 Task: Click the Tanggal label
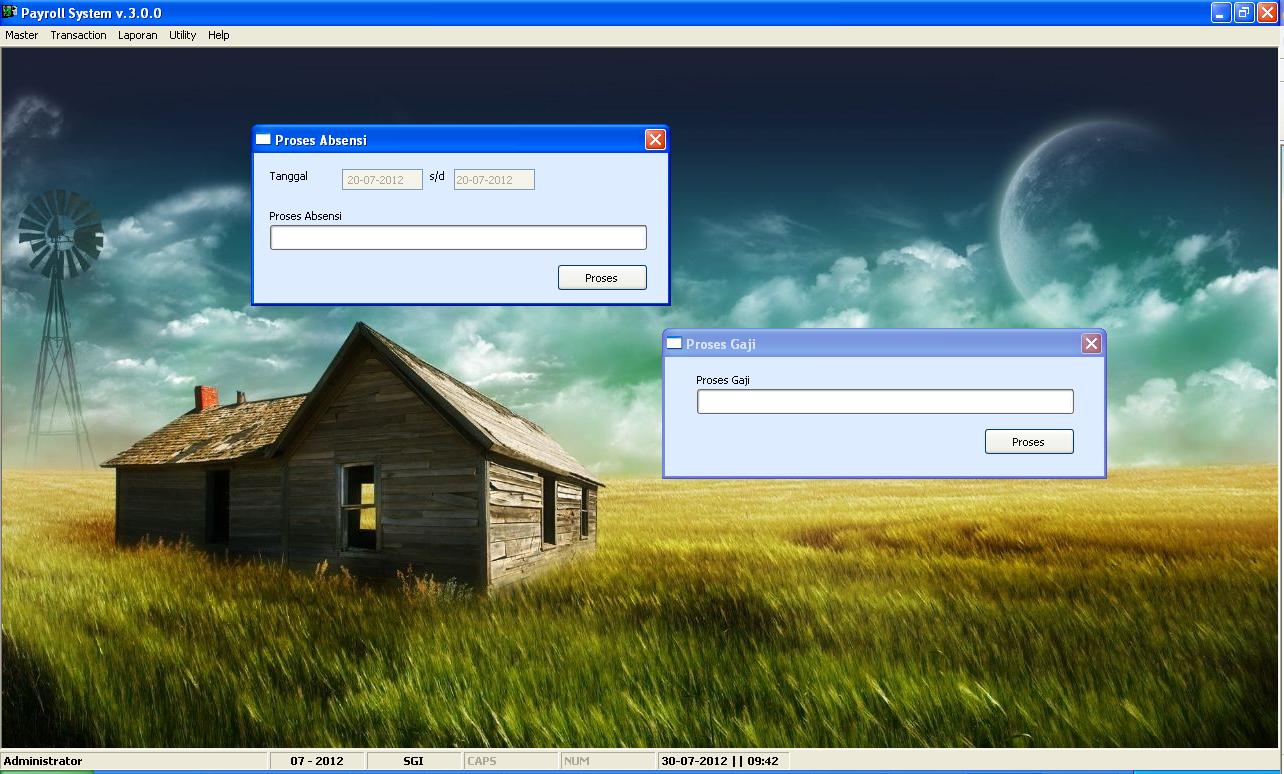[x=289, y=176]
